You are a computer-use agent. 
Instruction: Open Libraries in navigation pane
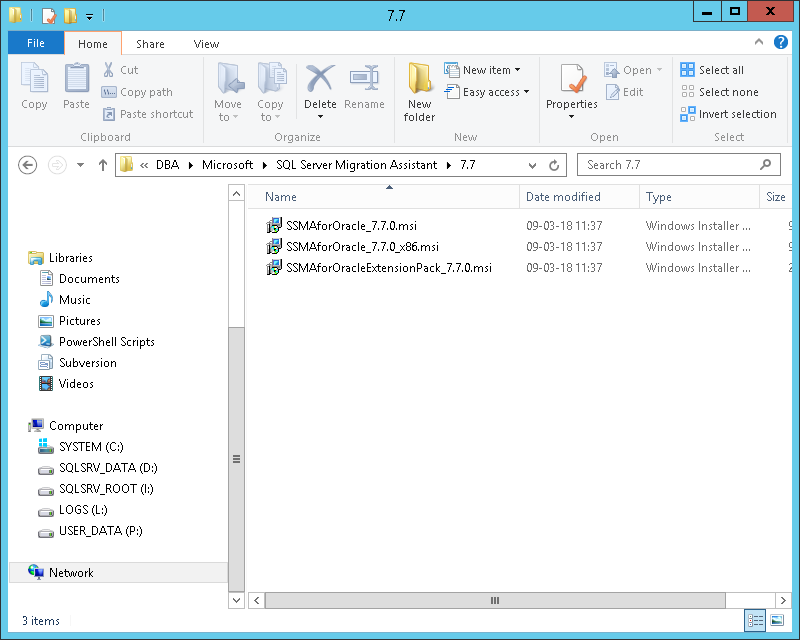pyautogui.click(x=70, y=258)
